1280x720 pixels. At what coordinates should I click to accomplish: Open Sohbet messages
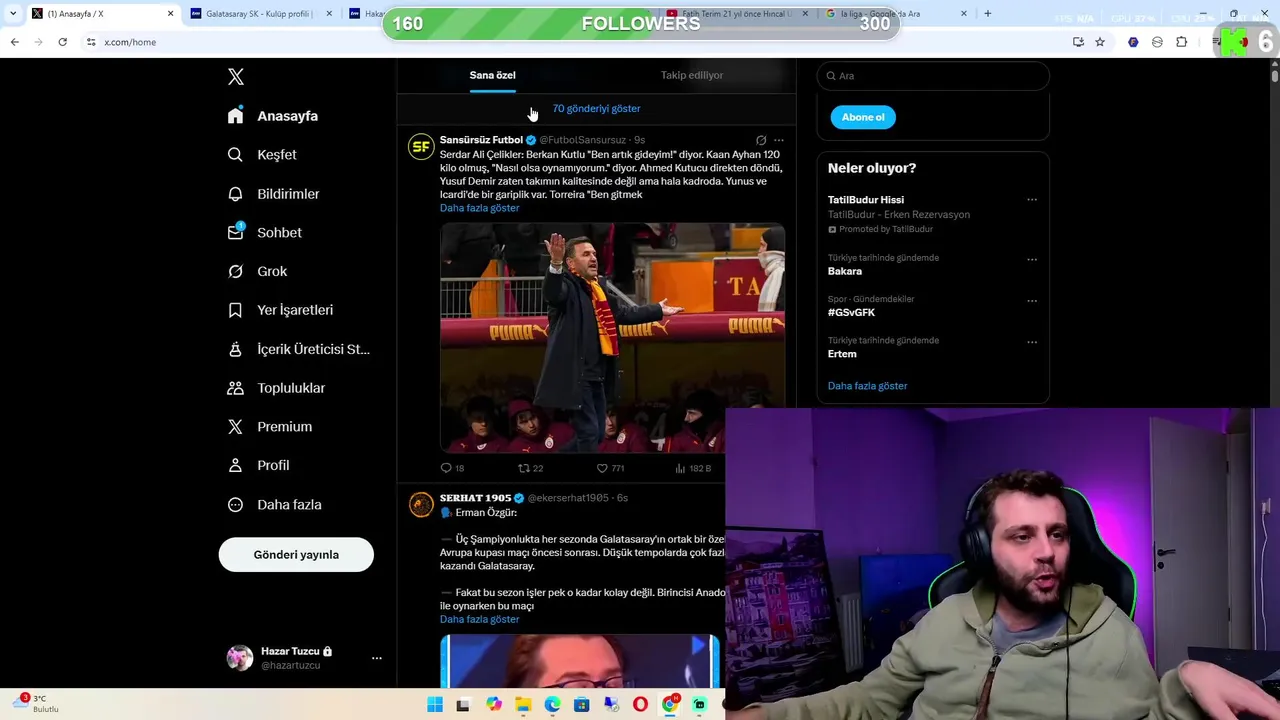264,233
